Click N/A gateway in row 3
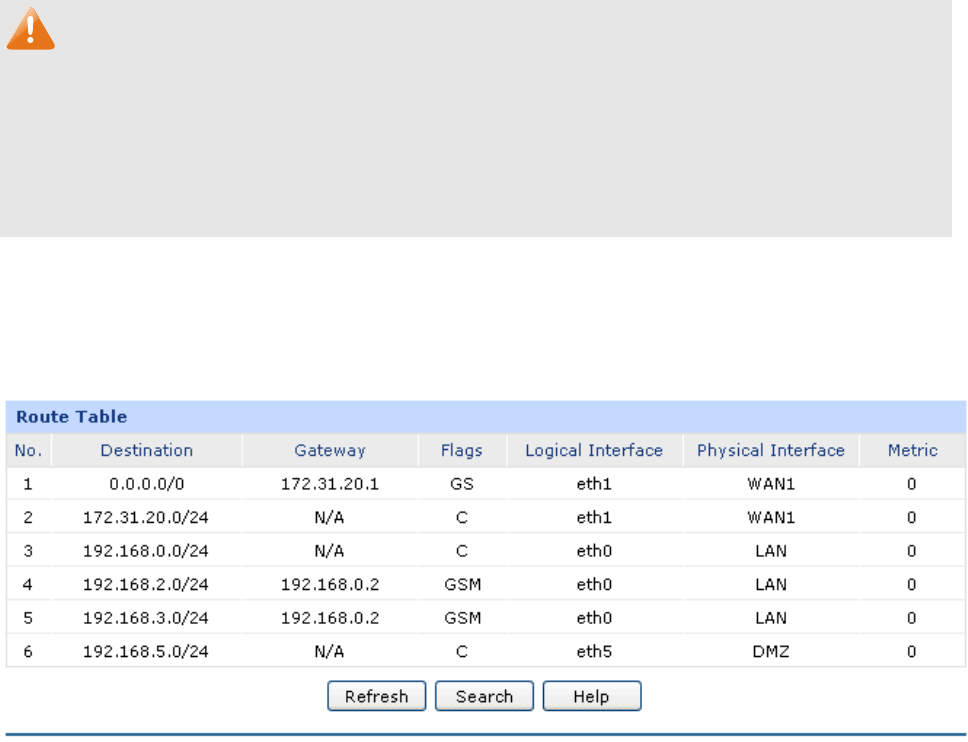Image resolution: width=968 pixels, height=742 pixels. (x=329, y=551)
